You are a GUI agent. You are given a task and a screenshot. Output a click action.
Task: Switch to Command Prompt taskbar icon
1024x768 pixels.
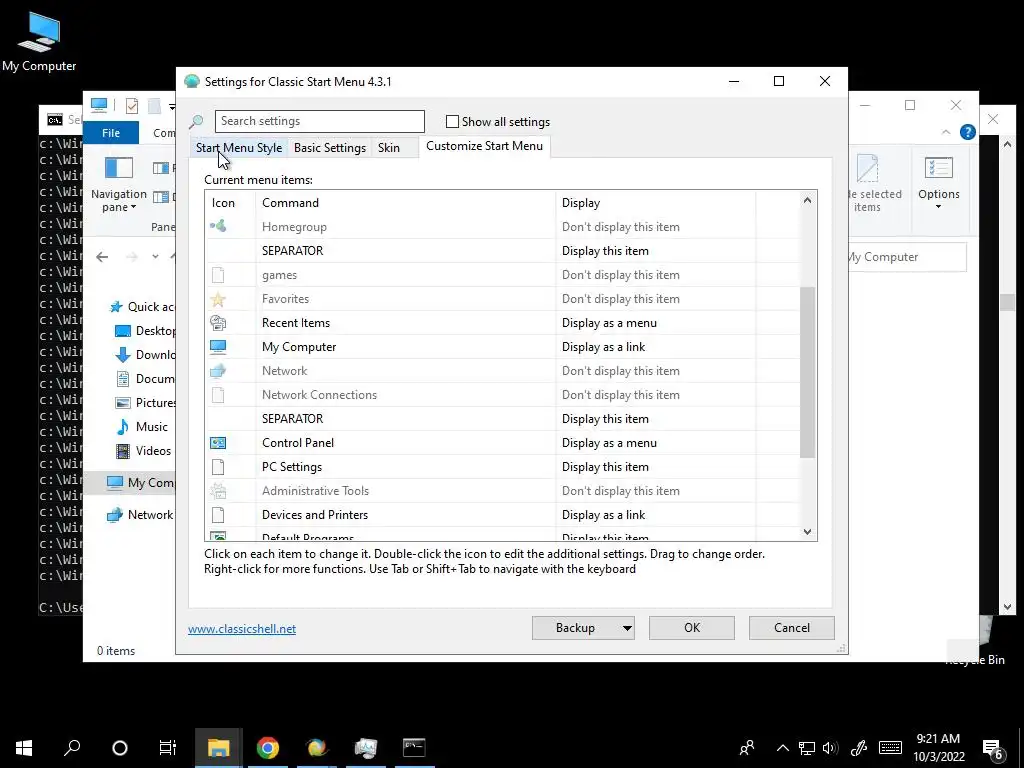[415, 747]
